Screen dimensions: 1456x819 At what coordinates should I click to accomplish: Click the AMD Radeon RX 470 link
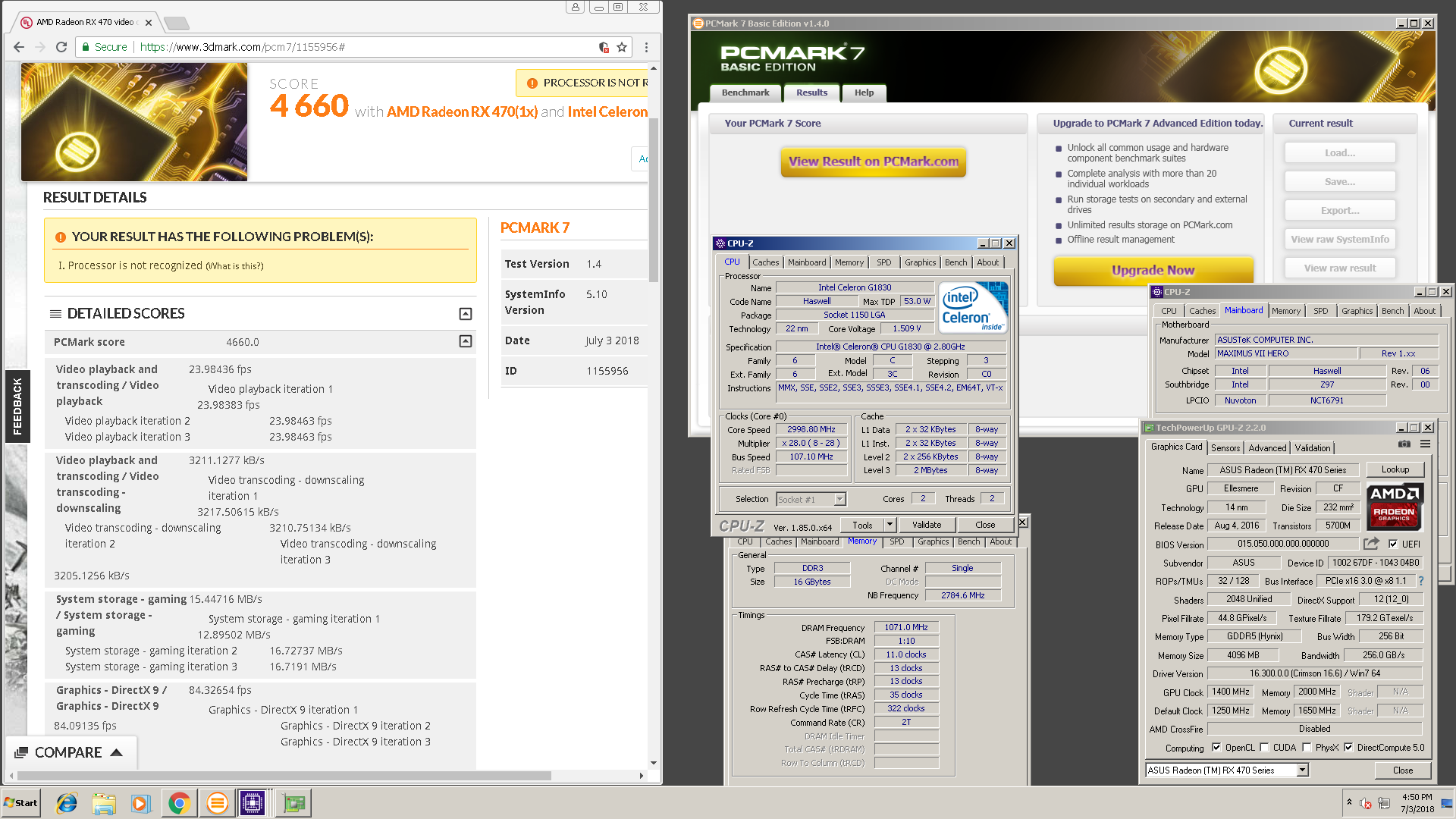coord(462,111)
